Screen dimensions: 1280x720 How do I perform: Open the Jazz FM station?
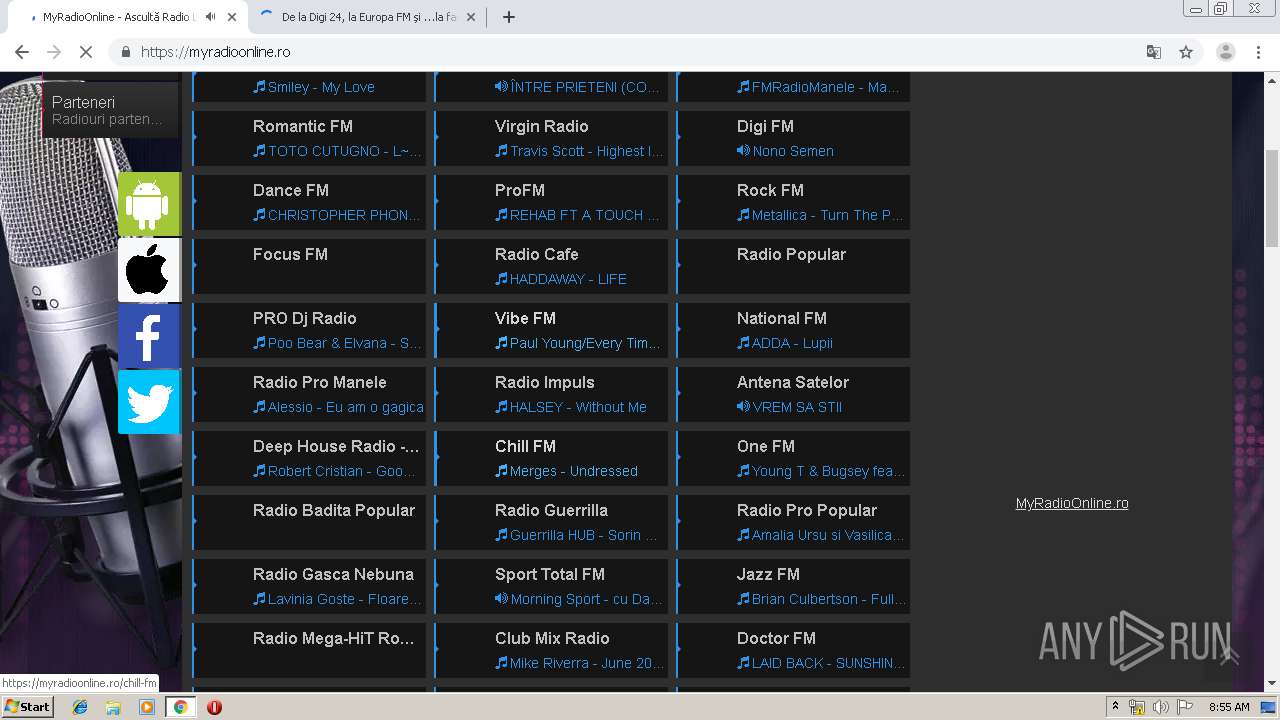(x=793, y=586)
